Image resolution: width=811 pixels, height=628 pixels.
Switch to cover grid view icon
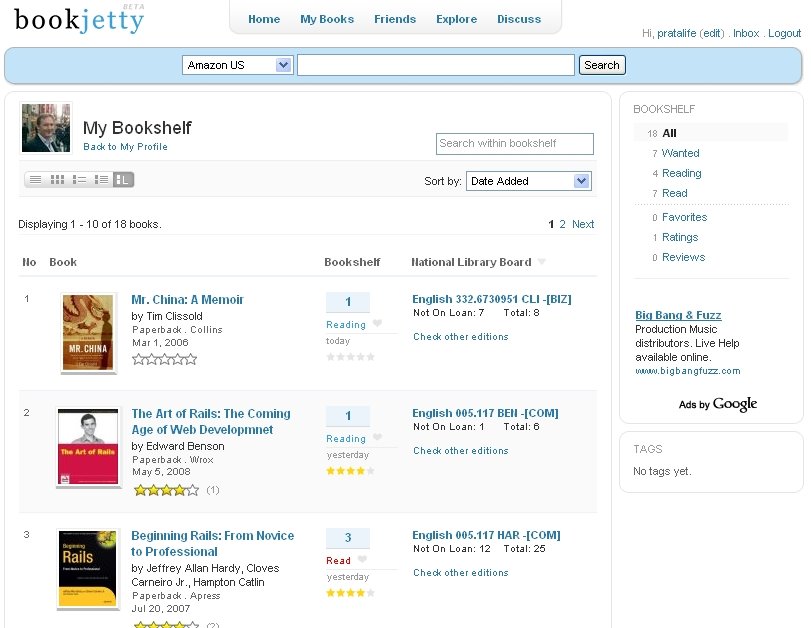pos(57,180)
